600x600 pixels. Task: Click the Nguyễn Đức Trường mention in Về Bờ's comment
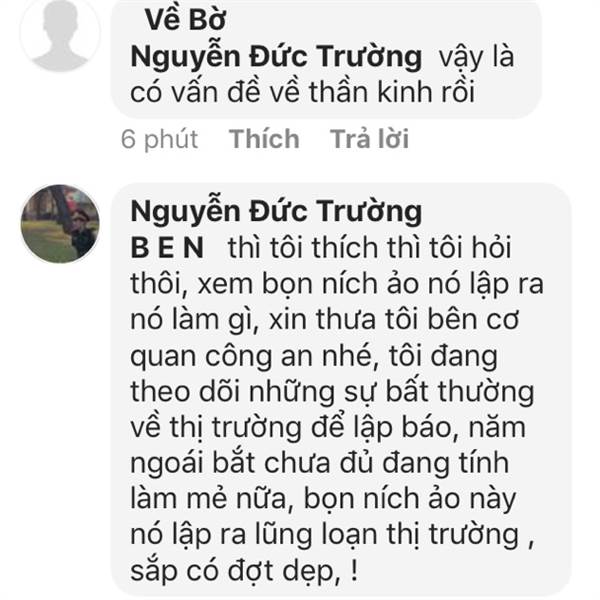[x=276, y=57]
